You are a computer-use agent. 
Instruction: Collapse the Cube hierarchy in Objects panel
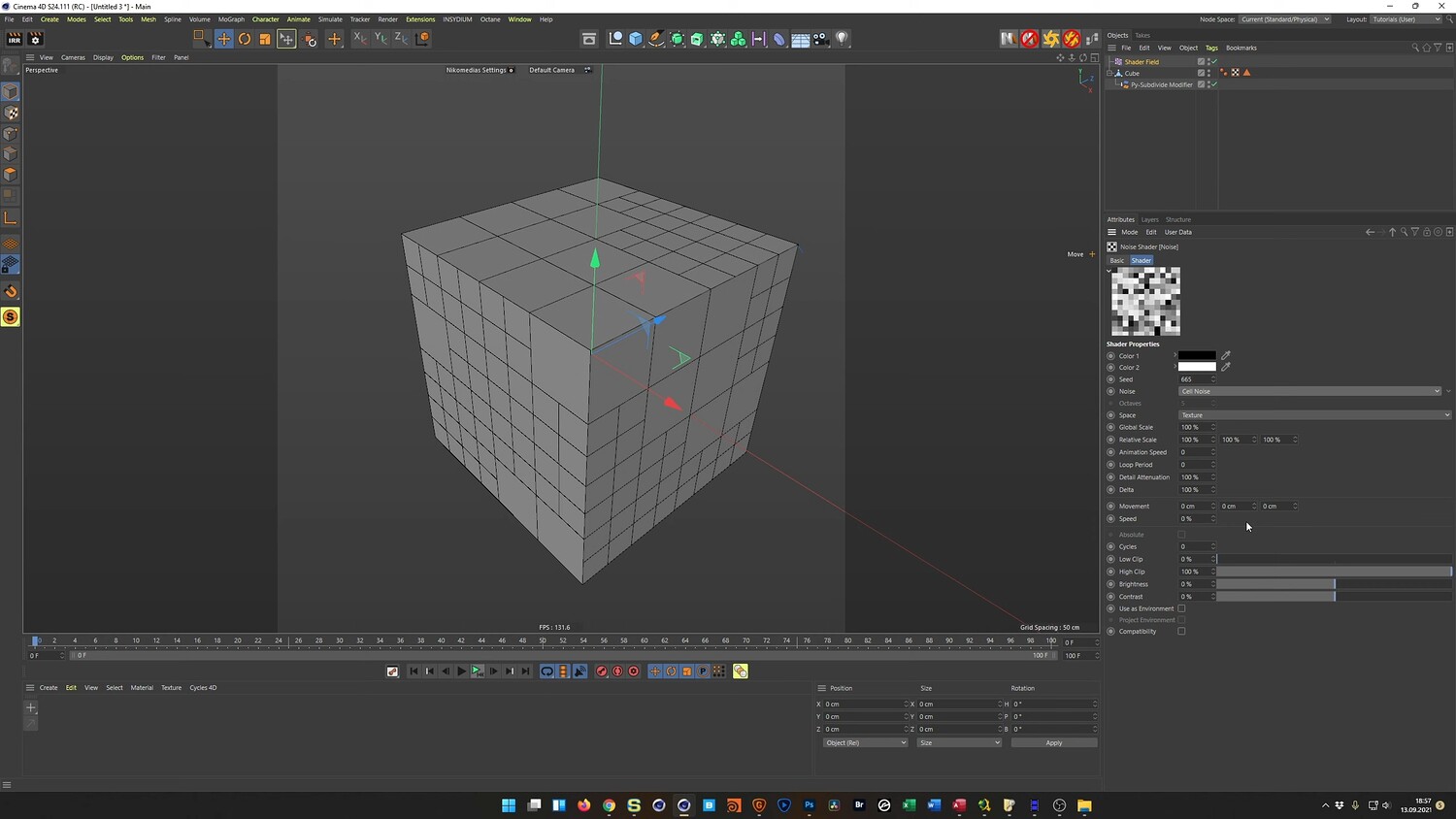(x=1109, y=73)
